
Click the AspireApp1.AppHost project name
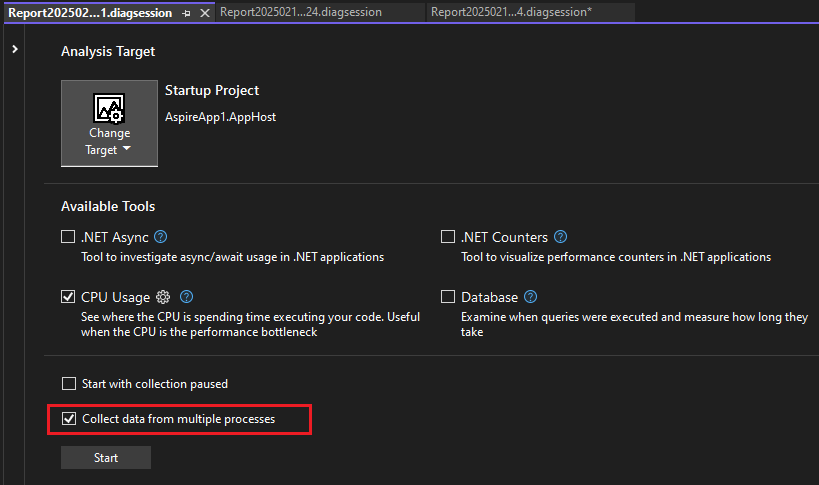[220, 117]
